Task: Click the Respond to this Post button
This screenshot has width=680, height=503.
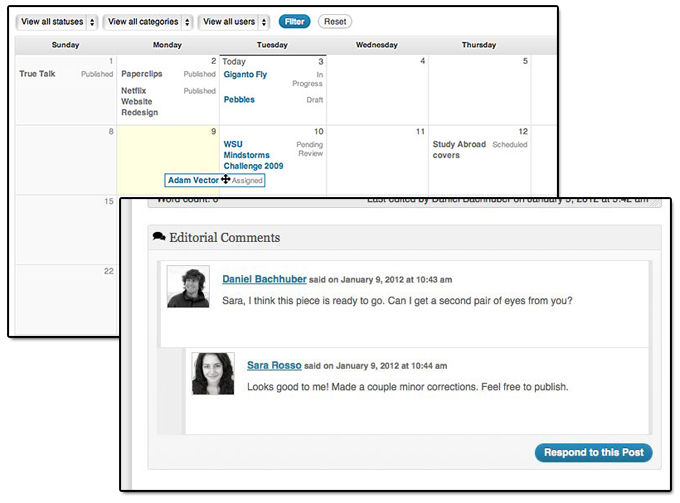Action: click(x=594, y=453)
